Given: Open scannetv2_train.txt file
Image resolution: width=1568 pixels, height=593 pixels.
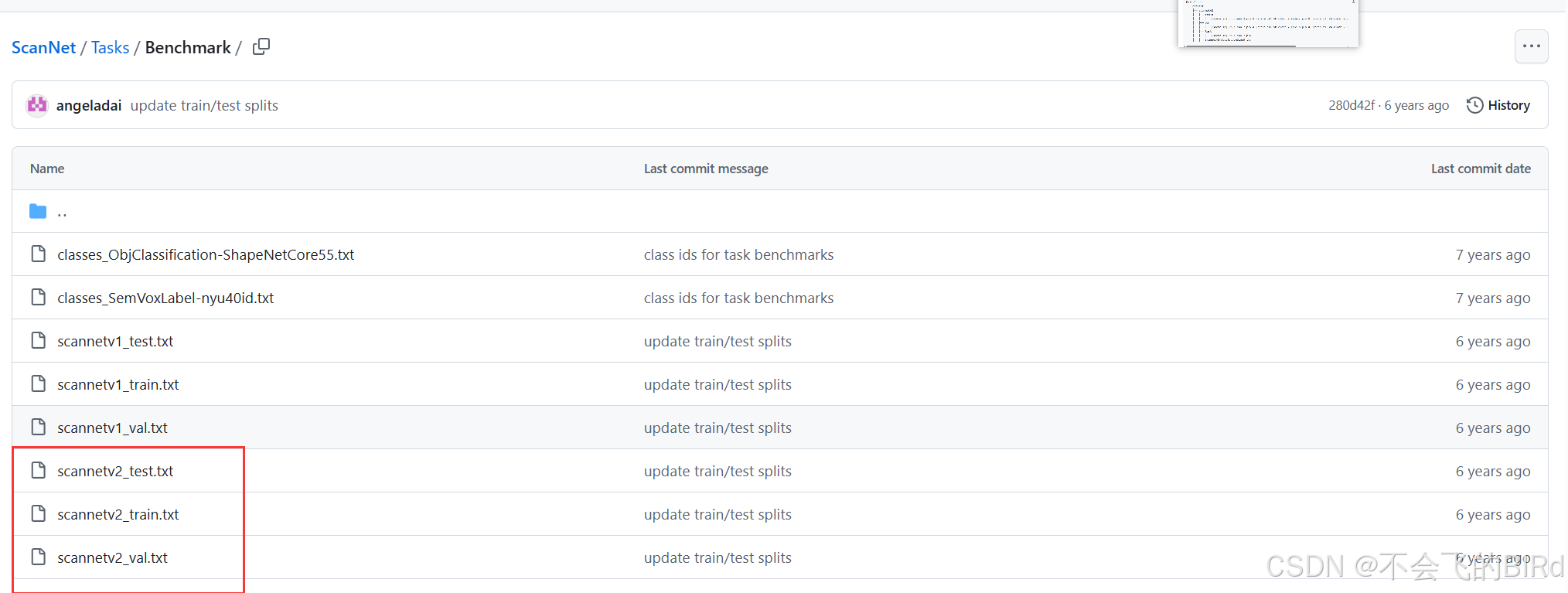Looking at the screenshot, I should [118, 514].
